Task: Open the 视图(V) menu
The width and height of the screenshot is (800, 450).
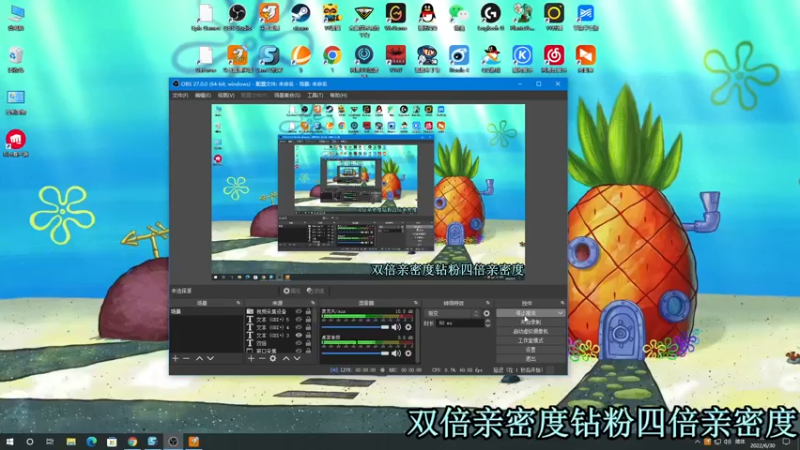Action: coord(226,95)
